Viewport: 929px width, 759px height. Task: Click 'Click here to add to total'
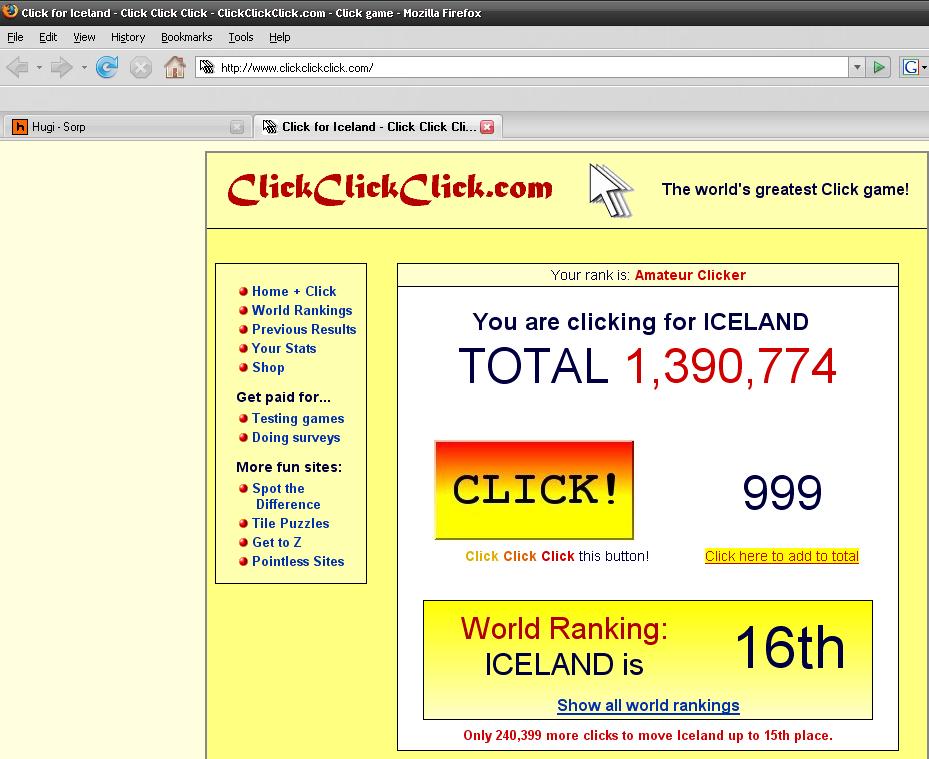coord(781,556)
